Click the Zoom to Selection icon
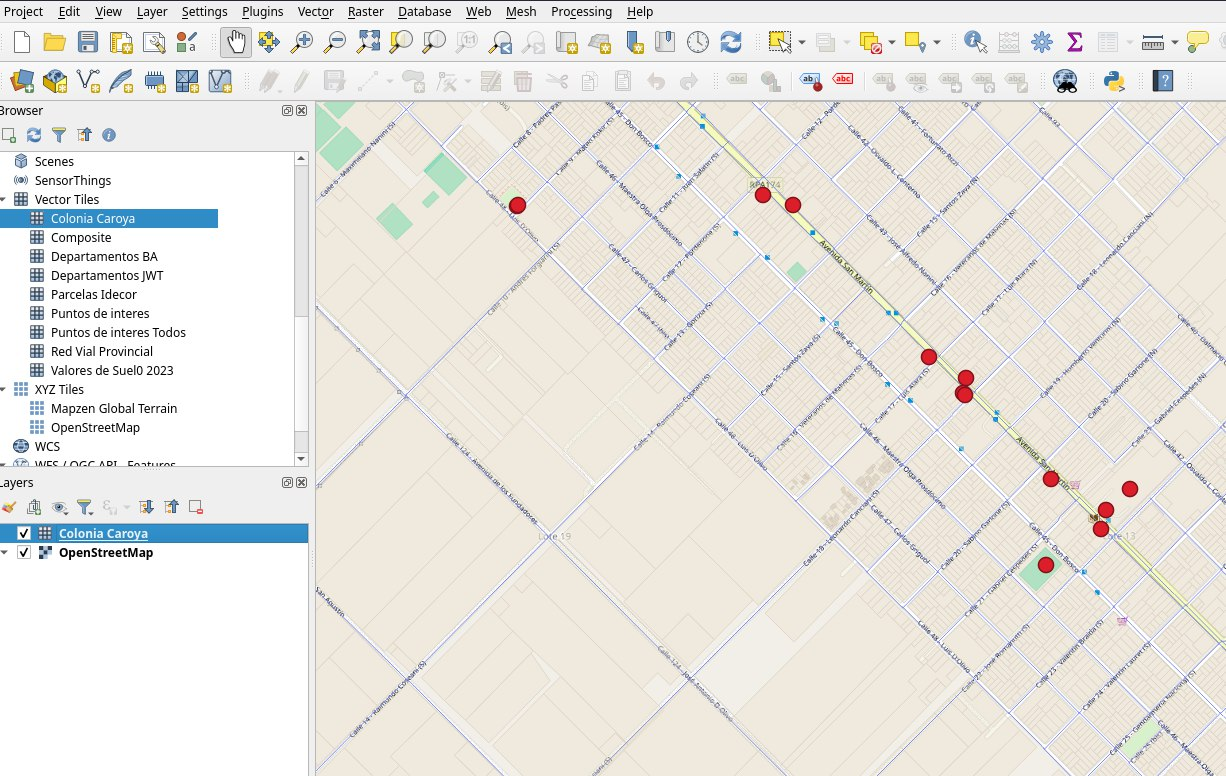The height and width of the screenshot is (776, 1226). click(x=401, y=42)
